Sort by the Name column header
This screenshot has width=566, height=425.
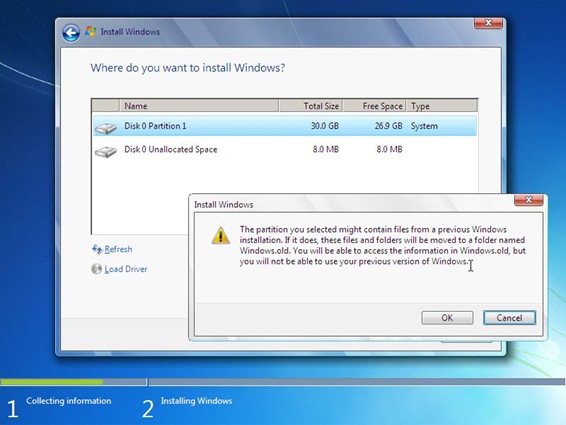[199, 106]
